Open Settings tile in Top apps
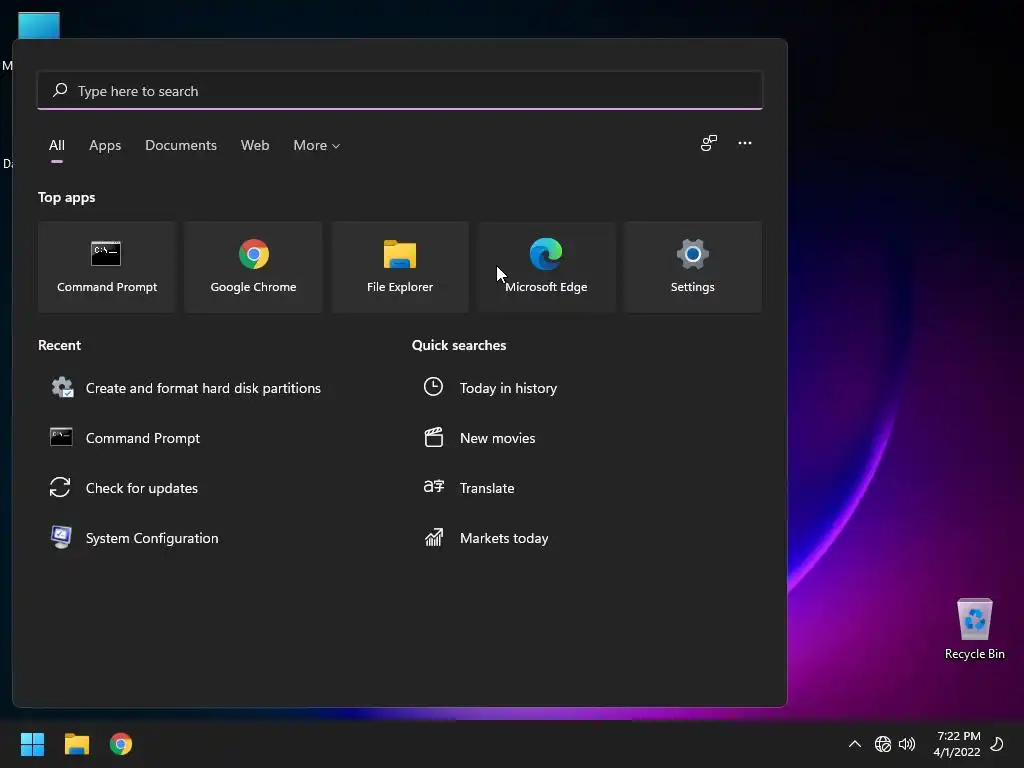Image resolution: width=1024 pixels, height=768 pixels. (x=692, y=267)
